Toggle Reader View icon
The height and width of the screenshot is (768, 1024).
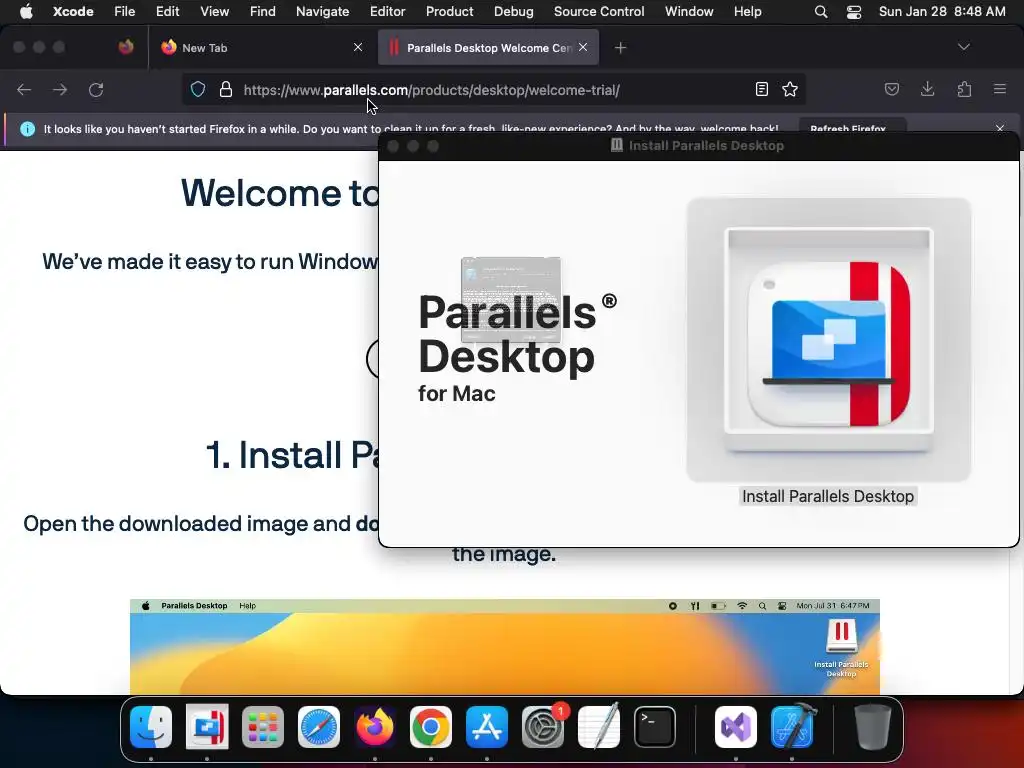pos(761,89)
